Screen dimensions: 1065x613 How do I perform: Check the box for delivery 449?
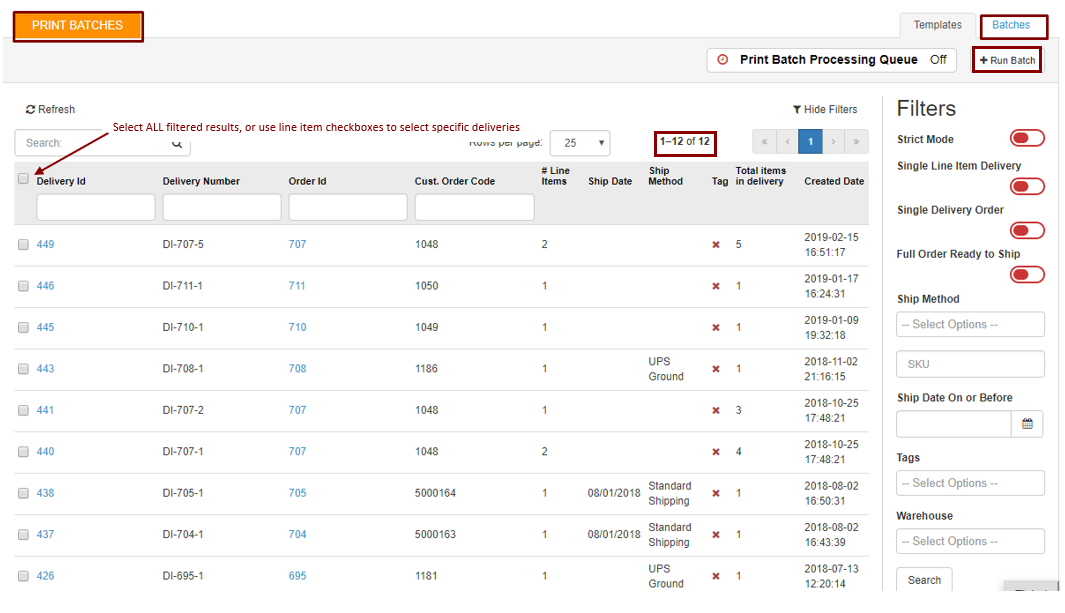pyautogui.click(x=23, y=244)
